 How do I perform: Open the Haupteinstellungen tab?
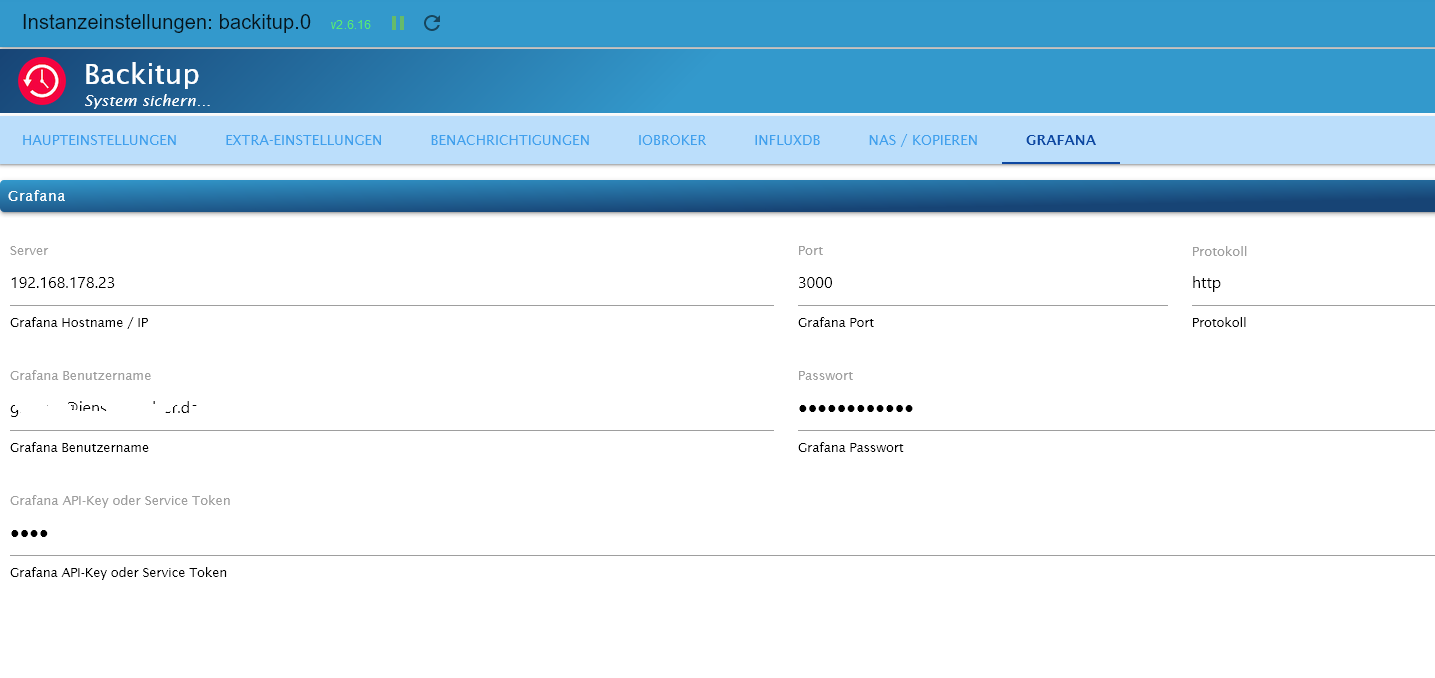(x=100, y=140)
